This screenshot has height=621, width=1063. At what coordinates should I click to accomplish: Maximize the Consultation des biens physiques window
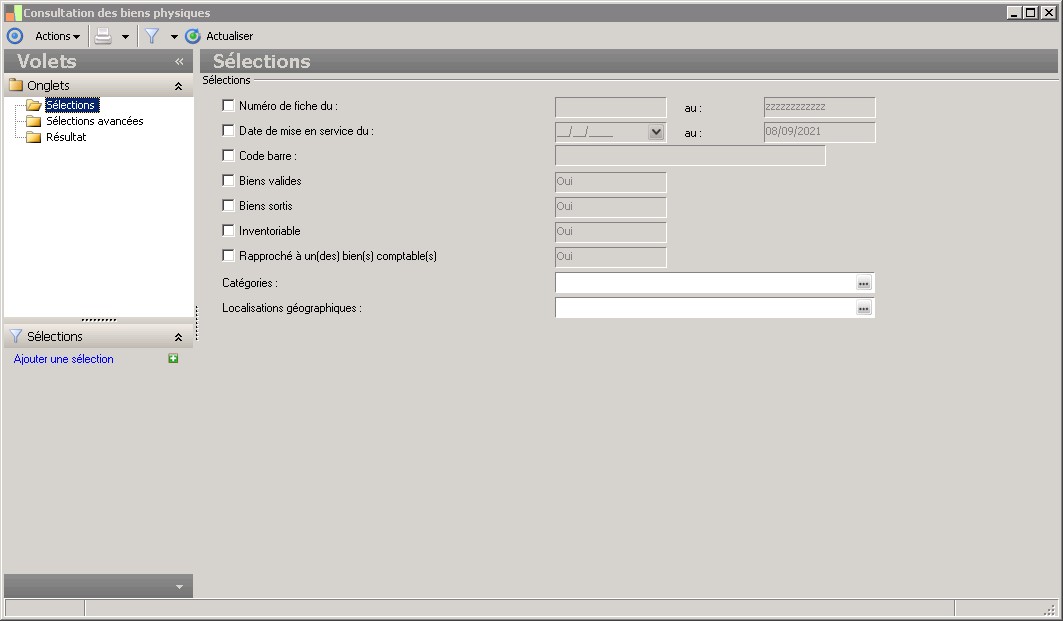[x=1030, y=13]
